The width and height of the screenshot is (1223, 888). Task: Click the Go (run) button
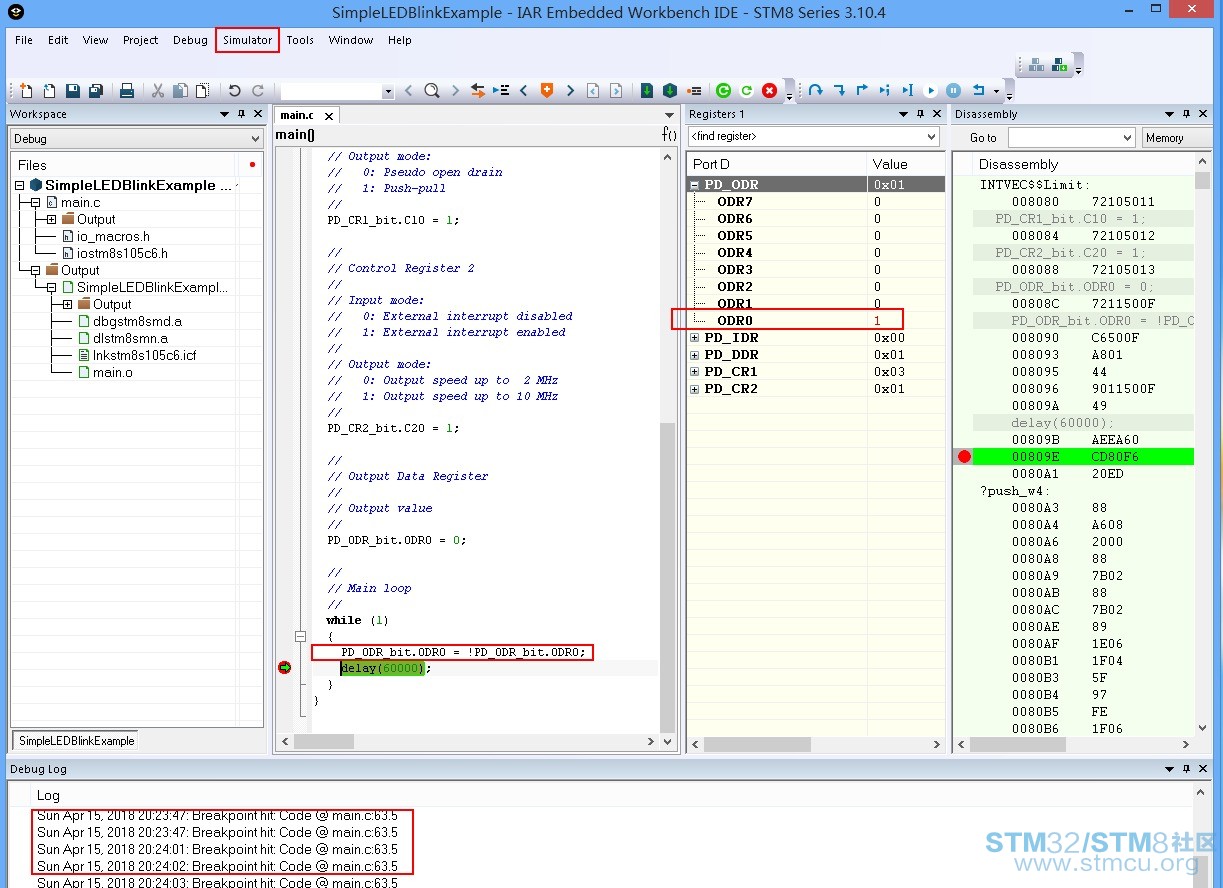pyautogui.click(x=931, y=91)
